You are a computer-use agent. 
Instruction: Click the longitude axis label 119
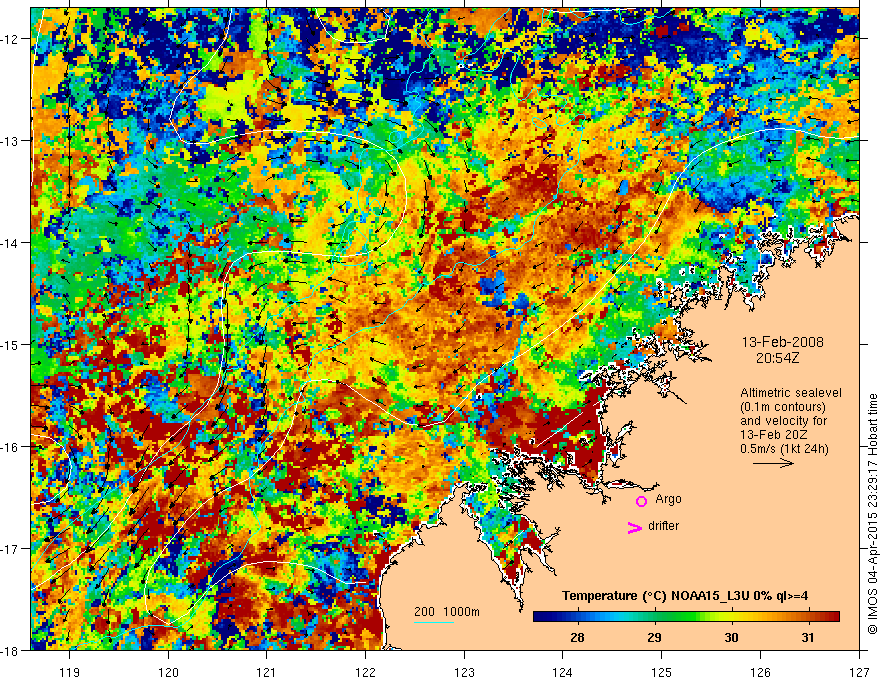tap(70, 672)
